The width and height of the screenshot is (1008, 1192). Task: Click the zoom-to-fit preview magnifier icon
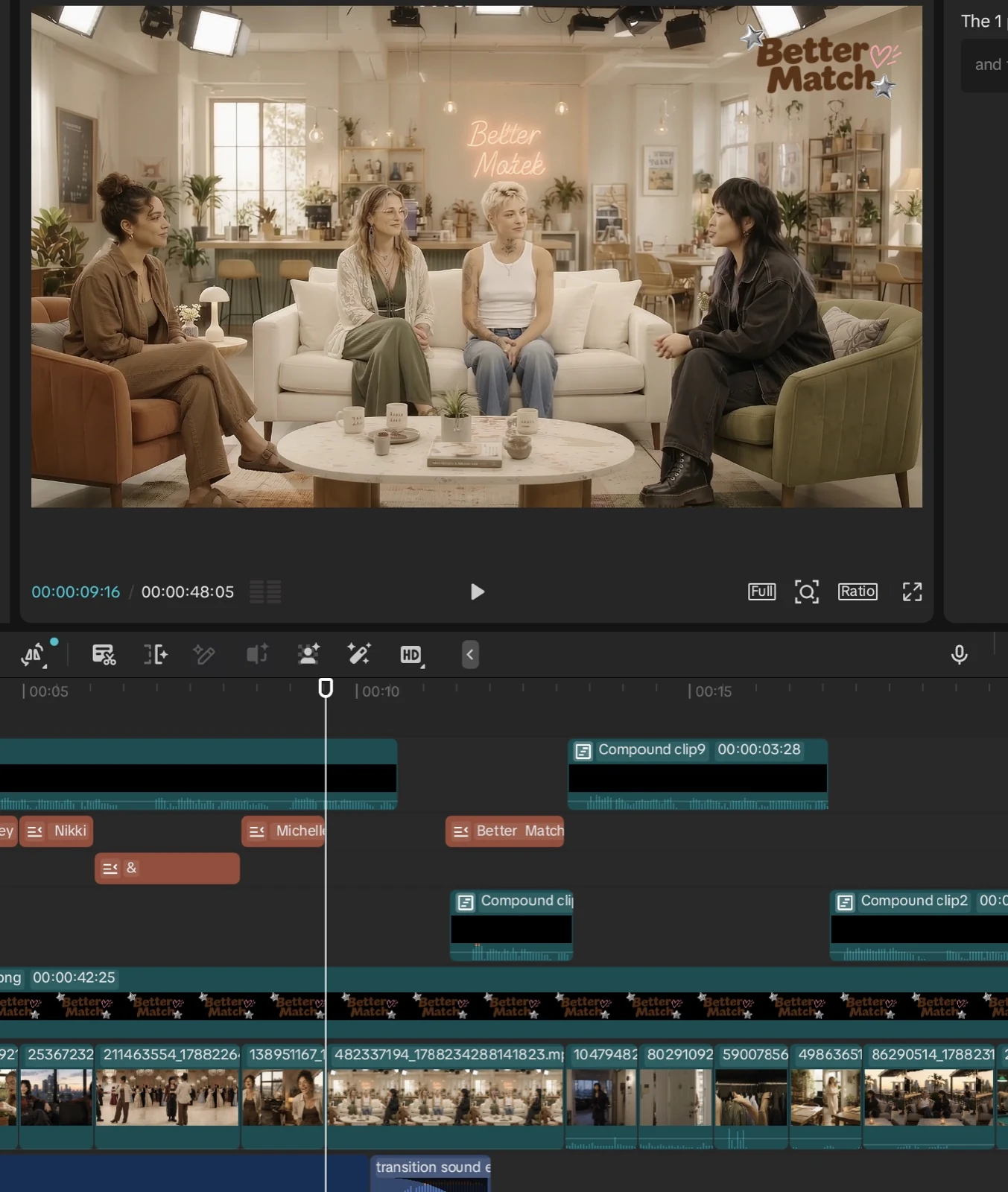click(807, 592)
